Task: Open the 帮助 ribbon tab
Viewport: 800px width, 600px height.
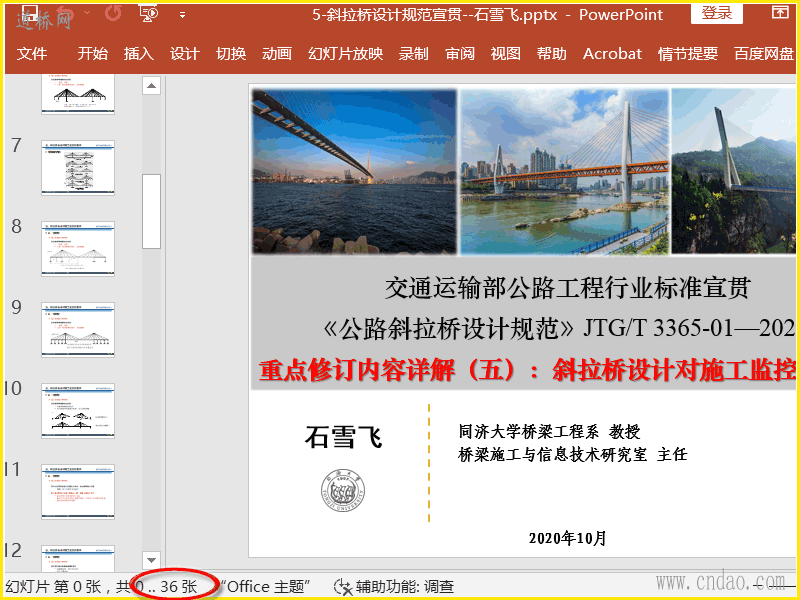Action: click(x=552, y=54)
